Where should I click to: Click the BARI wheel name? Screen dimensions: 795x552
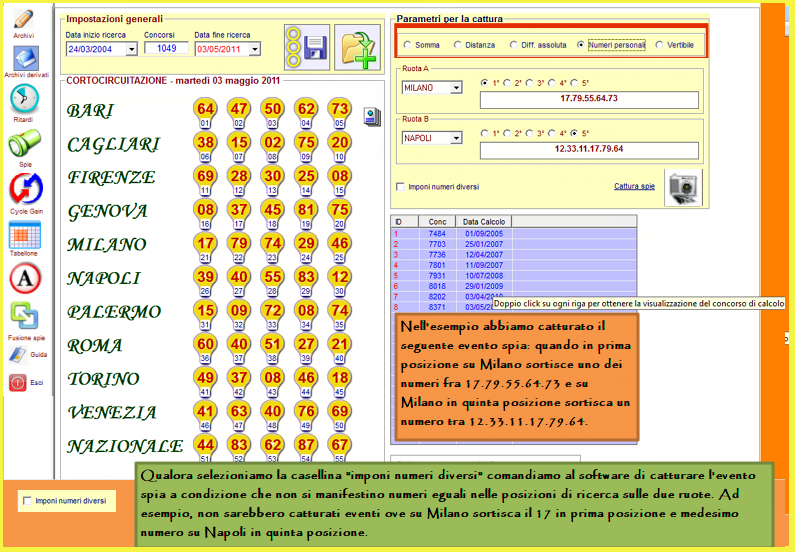coord(90,110)
